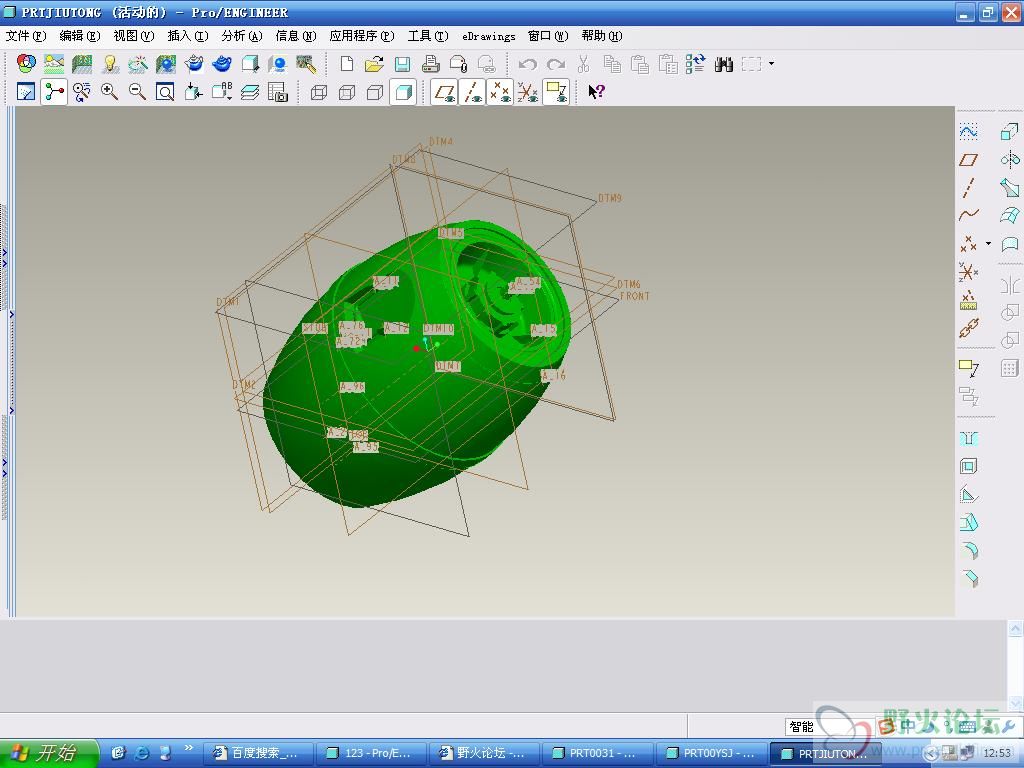Toggle shaded display mode
The width and height of the screenshot is (1024, 768).
pyautogui.click(x=403, y=92)
